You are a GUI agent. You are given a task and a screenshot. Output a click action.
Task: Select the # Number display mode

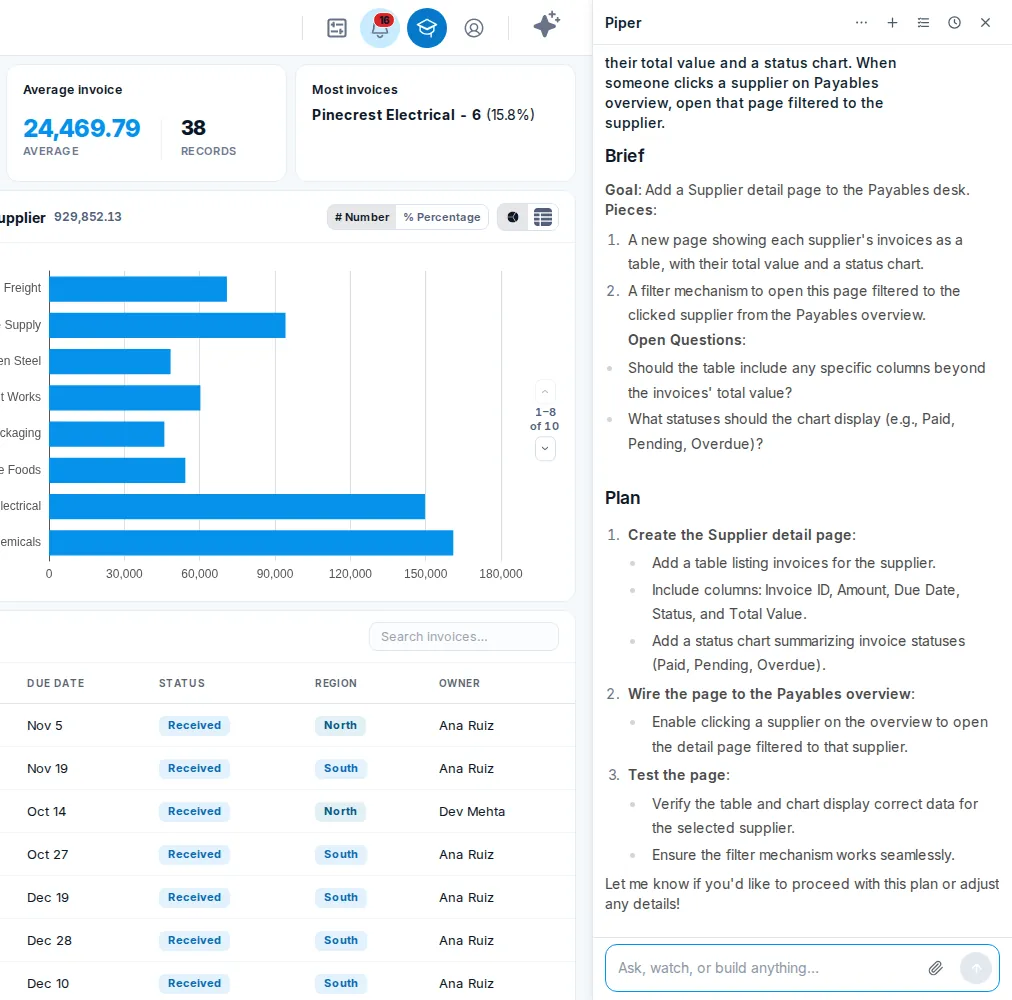362,217
